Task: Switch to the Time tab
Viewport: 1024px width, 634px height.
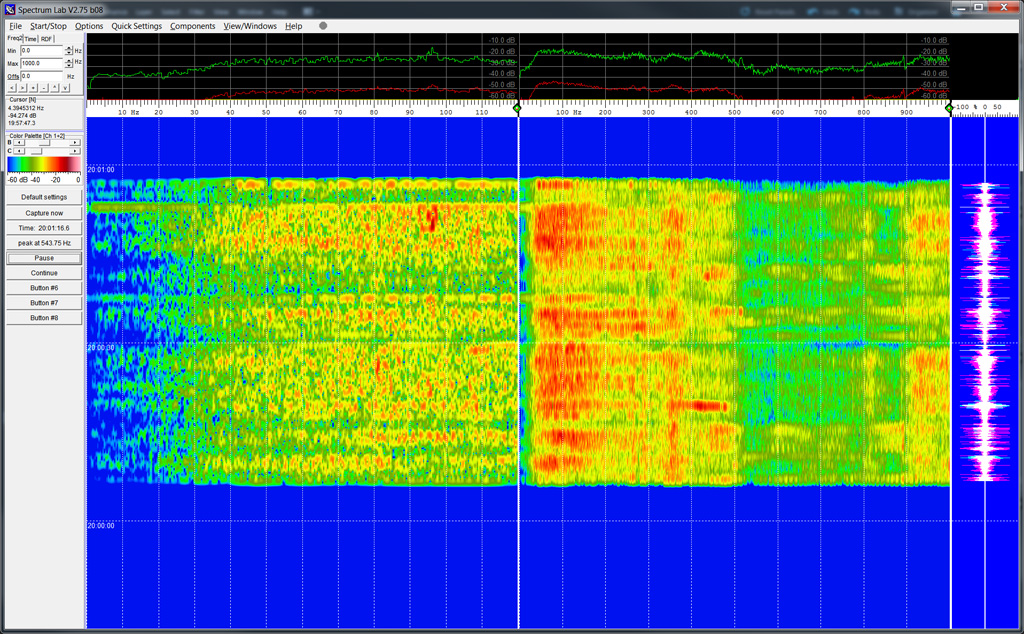Action: click(x=31, y=39)
